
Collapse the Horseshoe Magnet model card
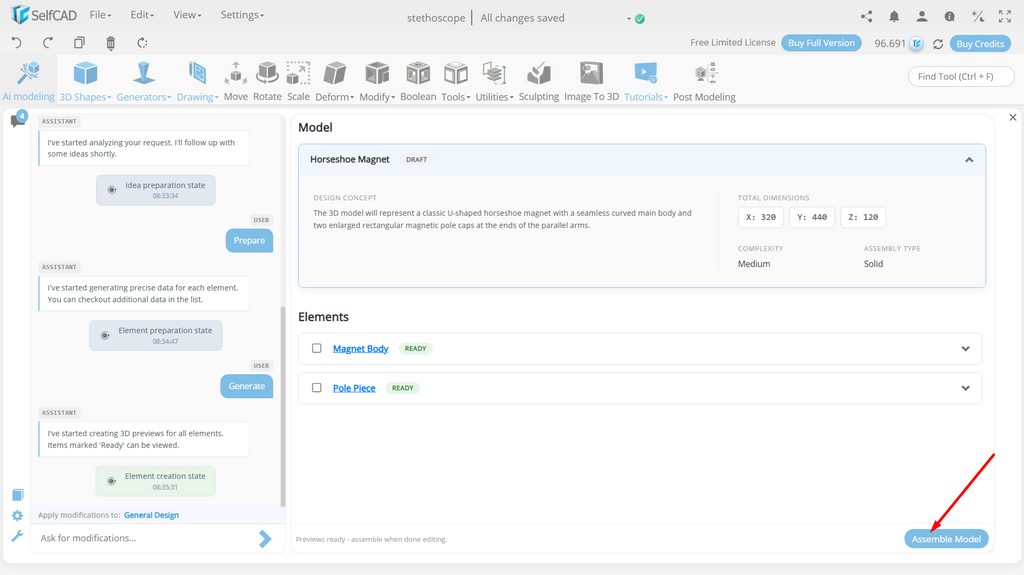969,159
